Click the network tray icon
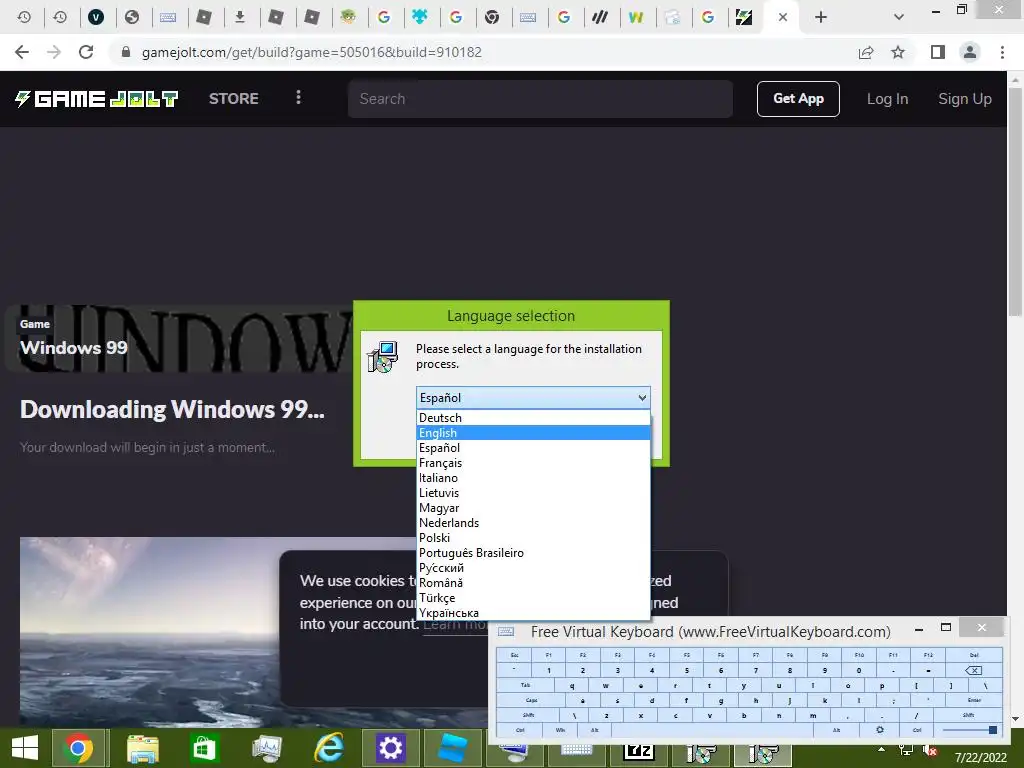Screen dimensions: 1024x768 click(x=906, y=750)
